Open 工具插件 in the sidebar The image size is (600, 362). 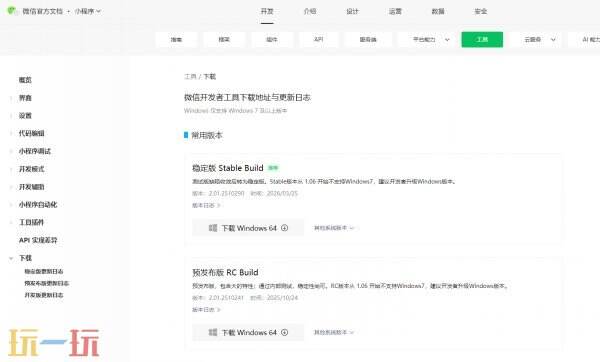point(32,222)
